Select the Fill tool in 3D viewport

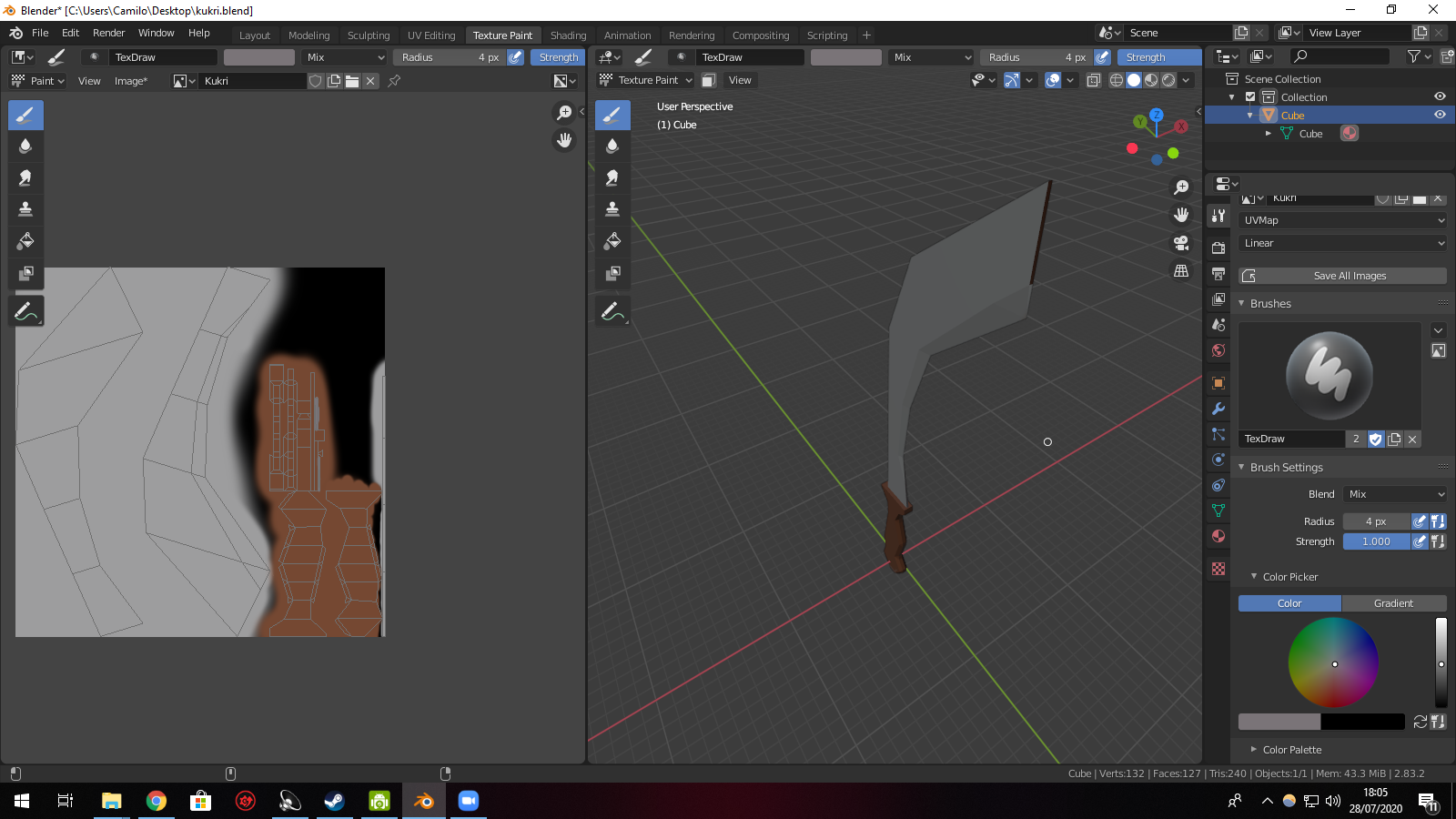point(612,241)
